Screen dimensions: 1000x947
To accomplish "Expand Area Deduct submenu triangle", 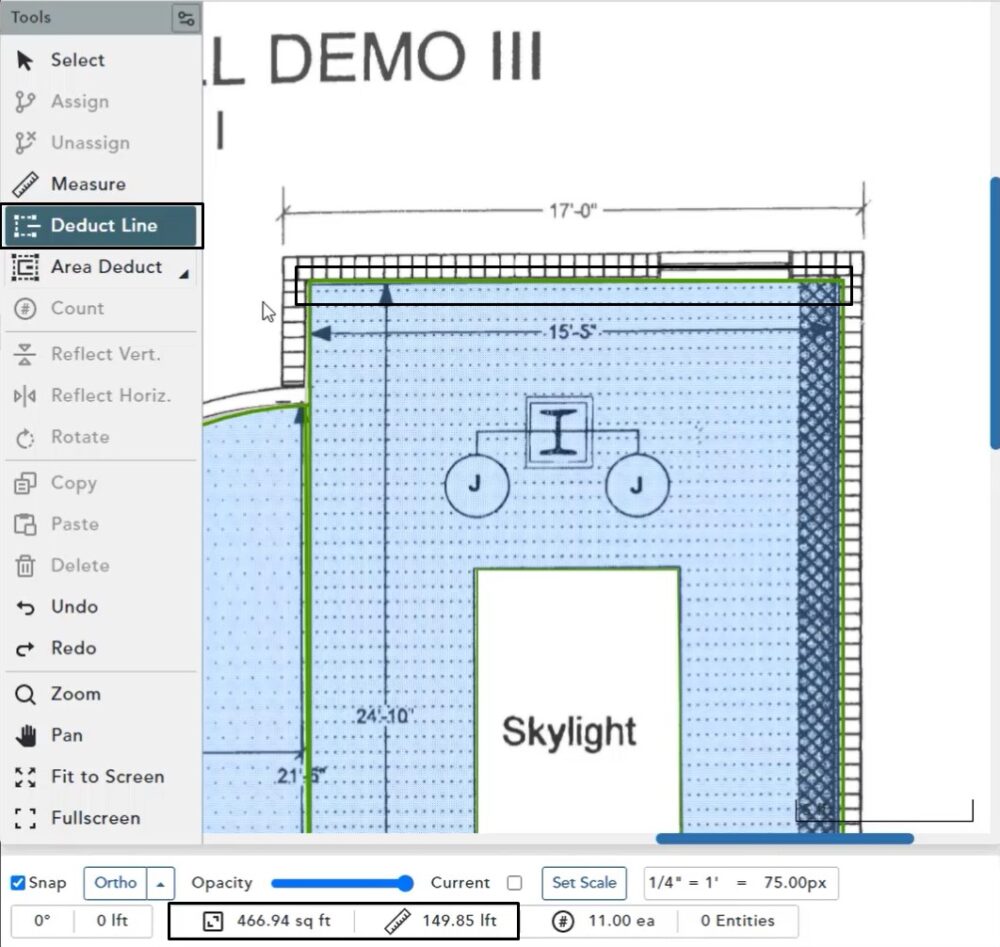I will coord(185,271).
